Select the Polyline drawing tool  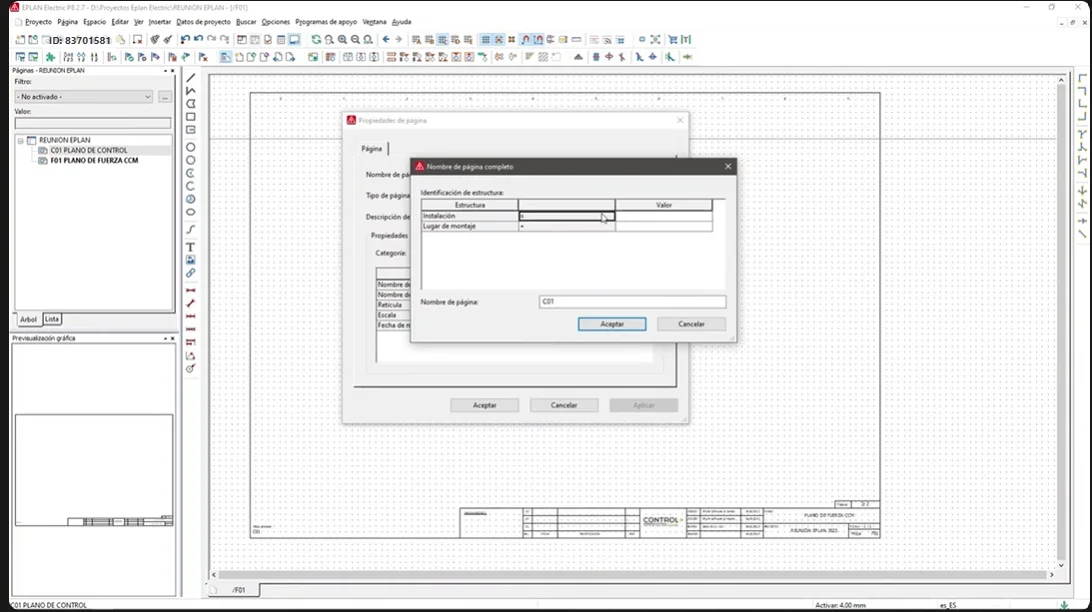coord(191,91)
